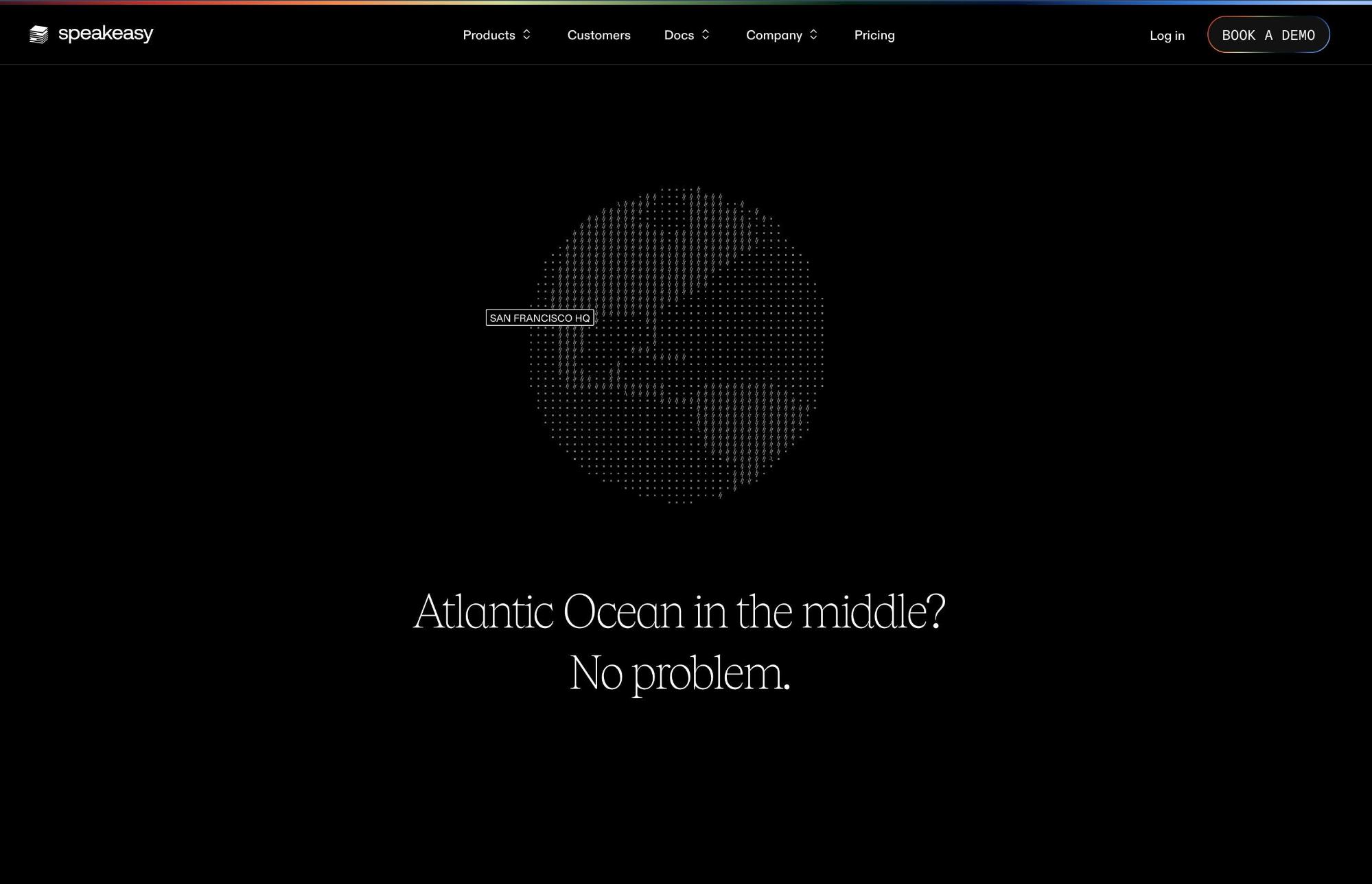Image resolution: width=1372 pixels, height=884 pixels.
Task: Click the globe's lower-right hatched landmass
Action: 748,426
